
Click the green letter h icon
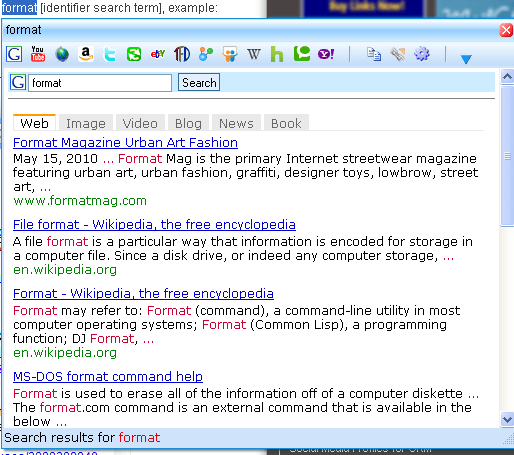point(277,54)
